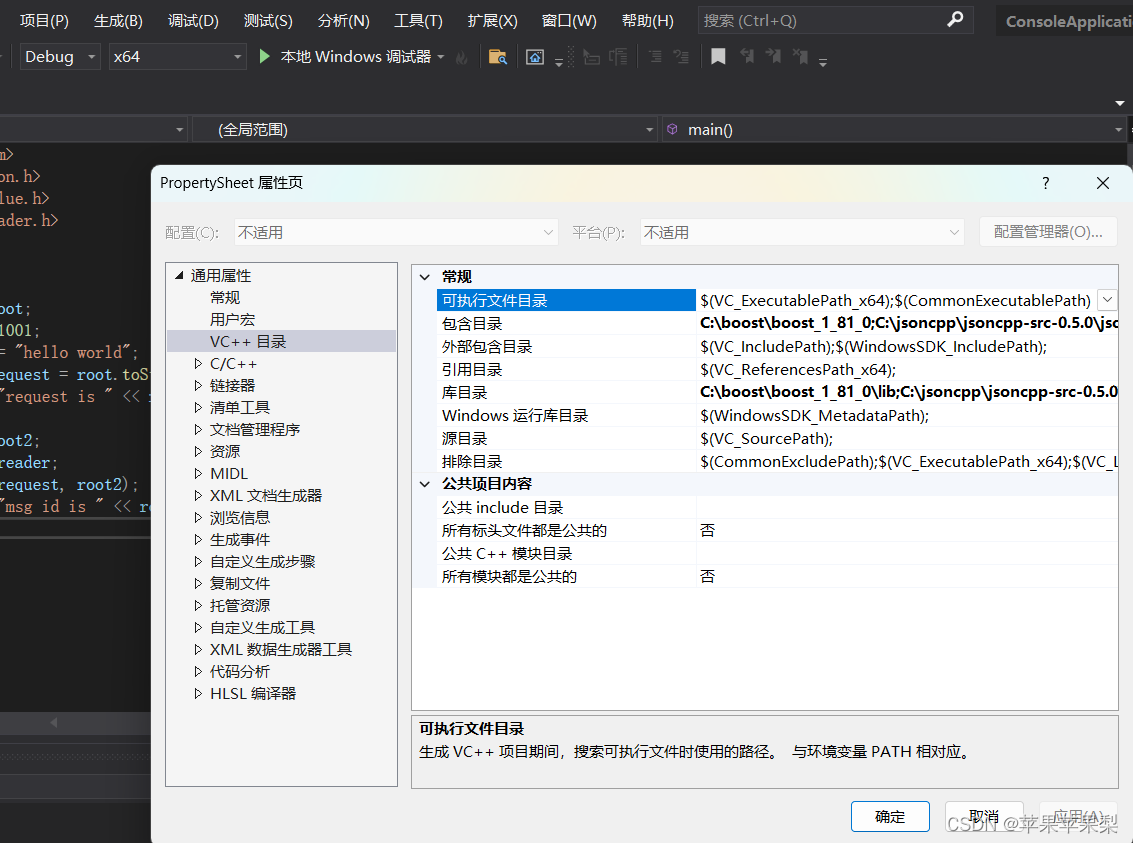Click the 取消 button
This screenshot has width=1133, height=843.
[984, 816]
